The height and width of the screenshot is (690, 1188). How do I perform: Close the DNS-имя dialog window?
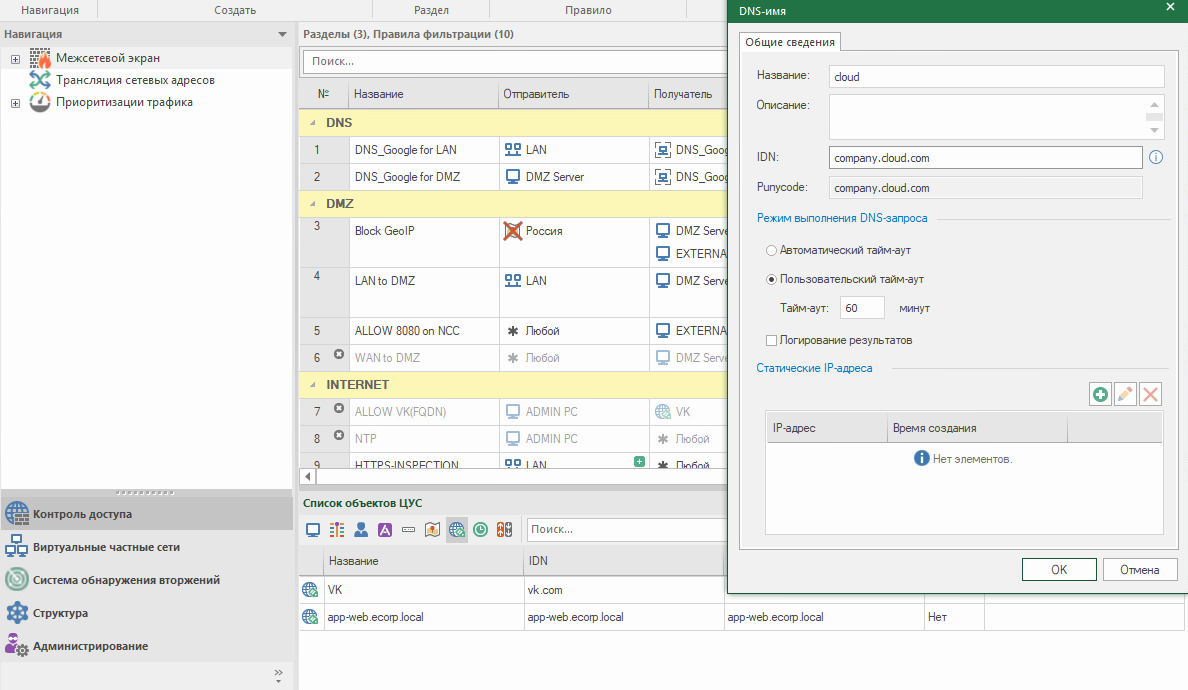click(x=1170, y=7)
